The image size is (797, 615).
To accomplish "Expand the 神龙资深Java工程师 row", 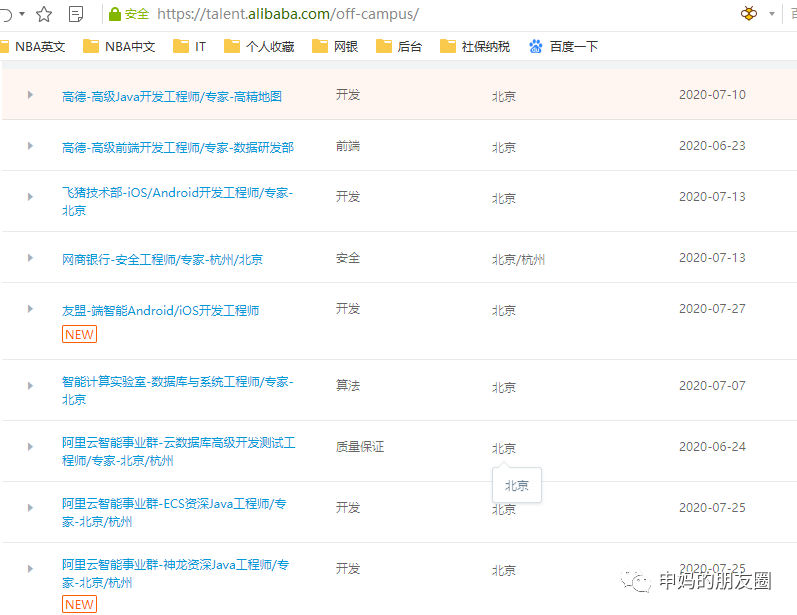I will pyautogui.click(x=30, y=569).
